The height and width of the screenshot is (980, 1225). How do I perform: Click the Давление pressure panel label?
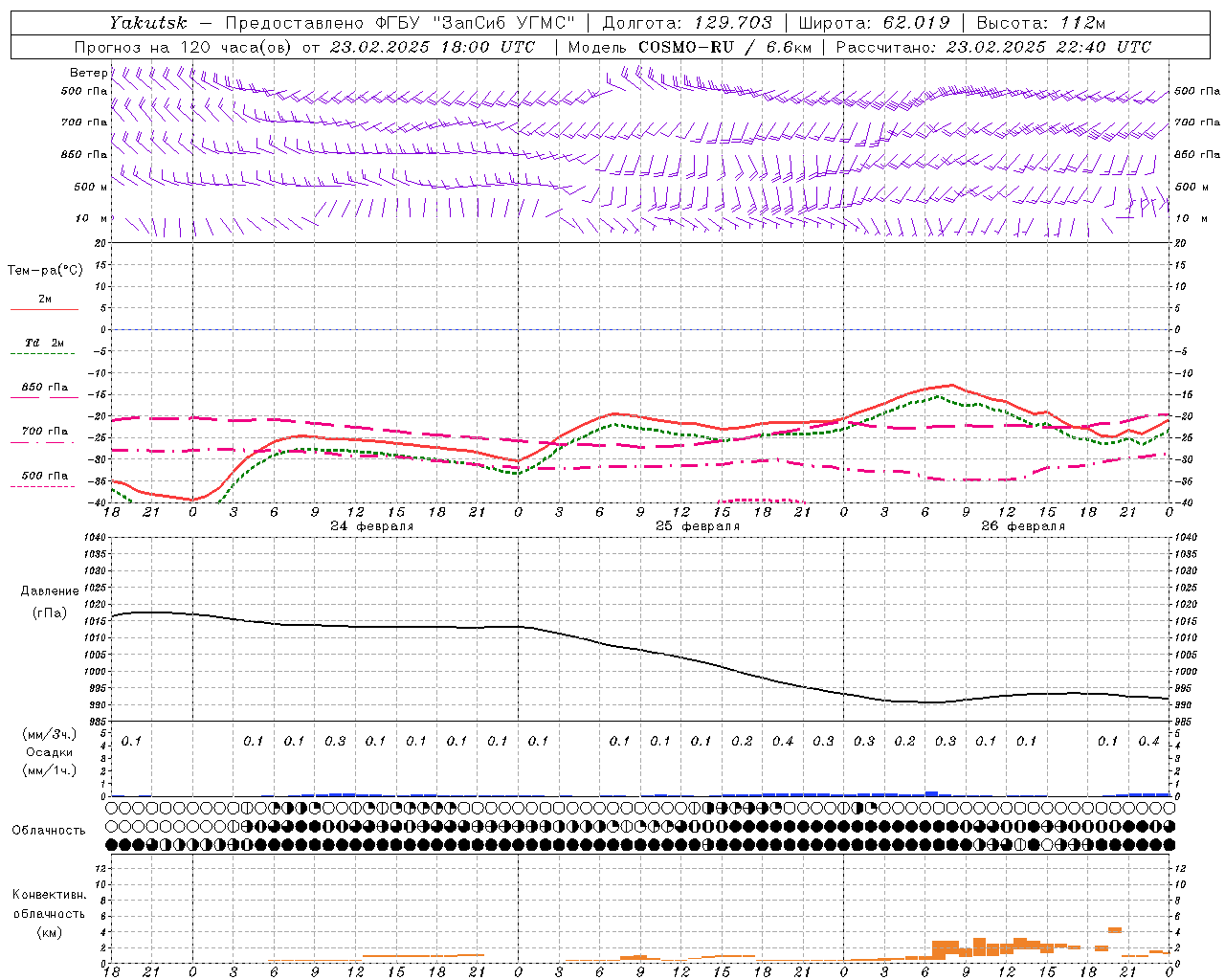tap(50, 591)
